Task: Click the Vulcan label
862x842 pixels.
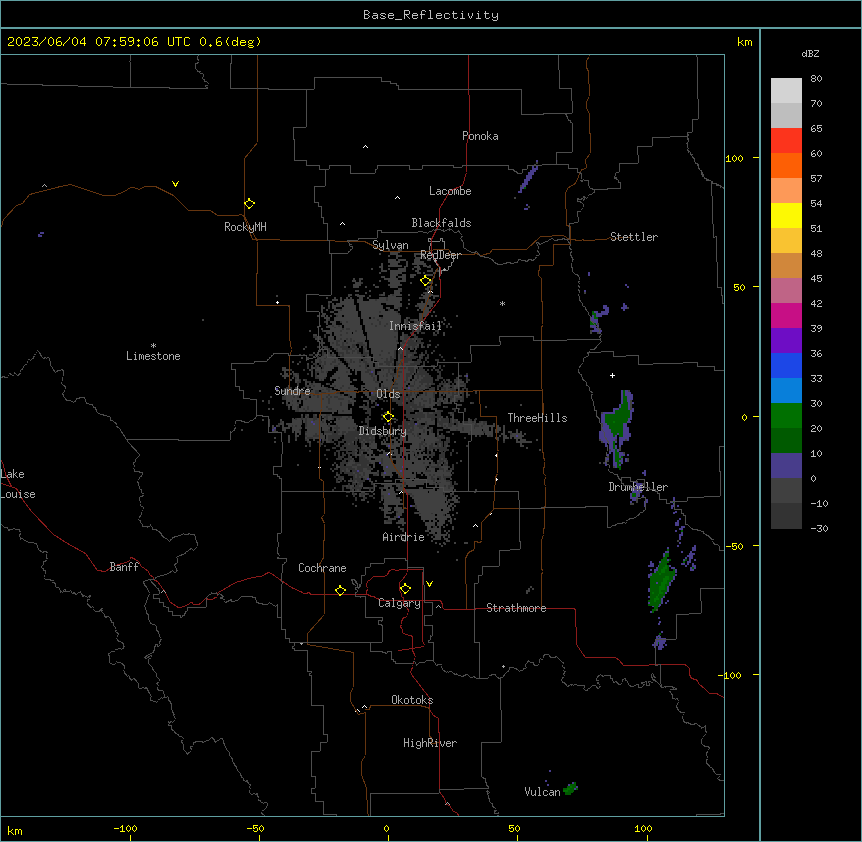Action: [x=542, y=791]
